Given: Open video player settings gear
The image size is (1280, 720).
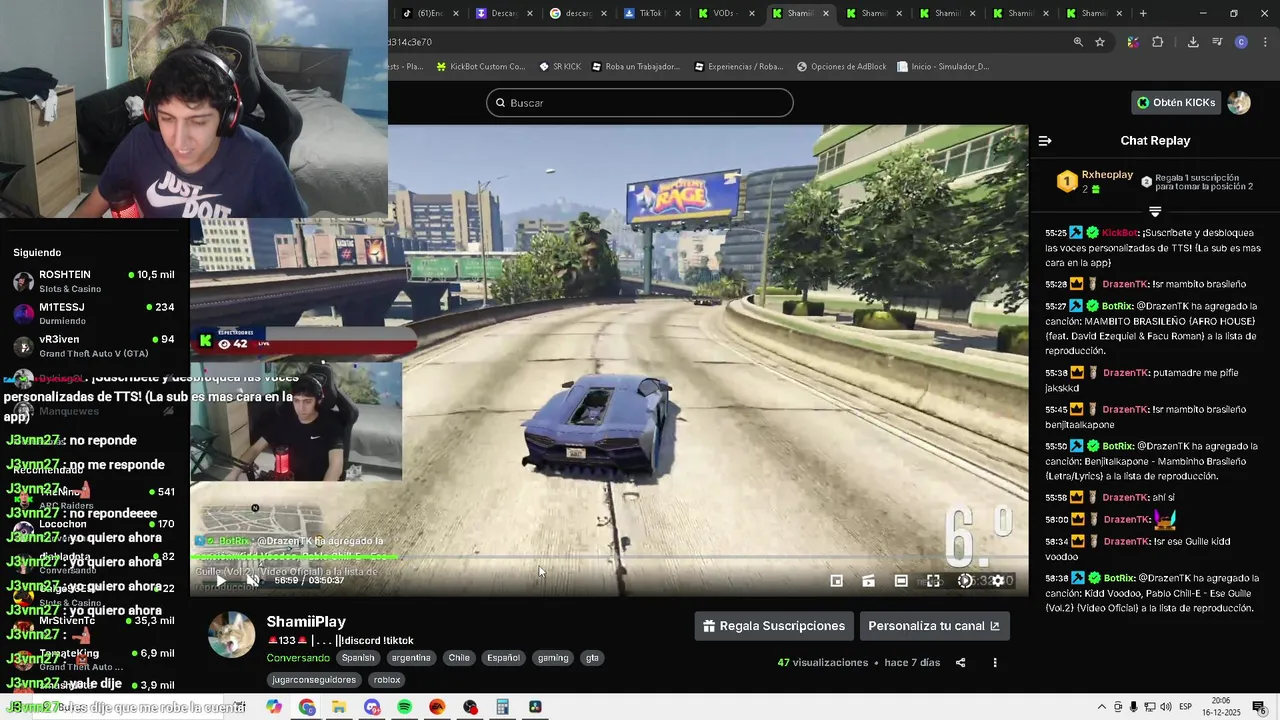Looking at the screenshot, I should (997, 581).
